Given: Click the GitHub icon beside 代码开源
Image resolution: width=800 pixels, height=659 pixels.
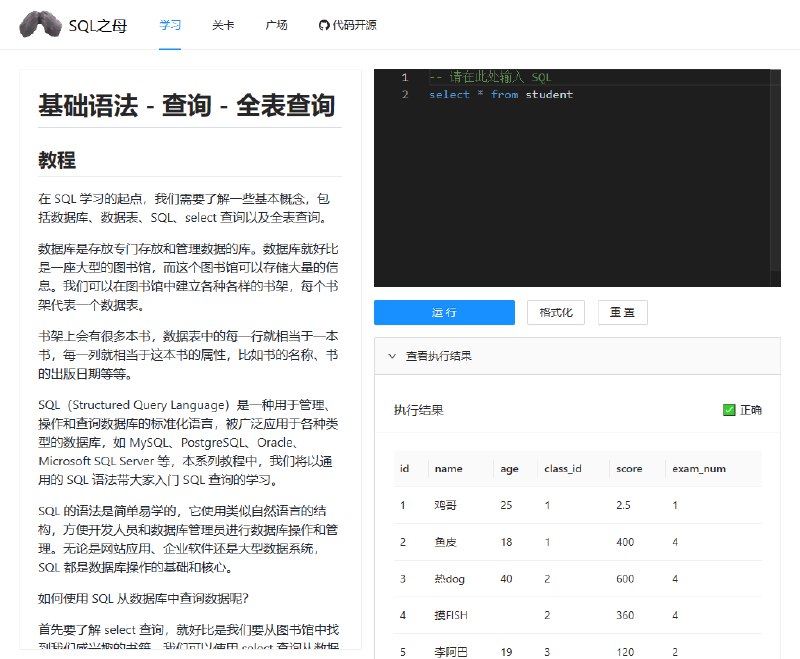Looking at the screenshot, I should point(323,26).
